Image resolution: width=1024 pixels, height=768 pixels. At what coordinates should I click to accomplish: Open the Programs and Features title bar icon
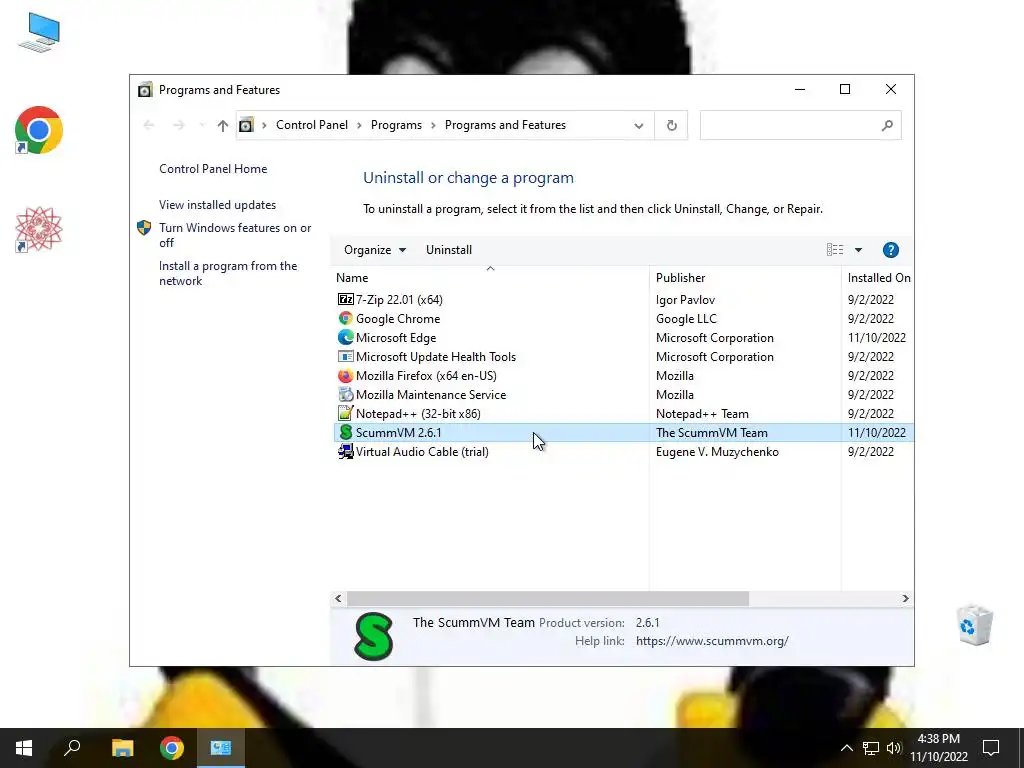point(145,90)
